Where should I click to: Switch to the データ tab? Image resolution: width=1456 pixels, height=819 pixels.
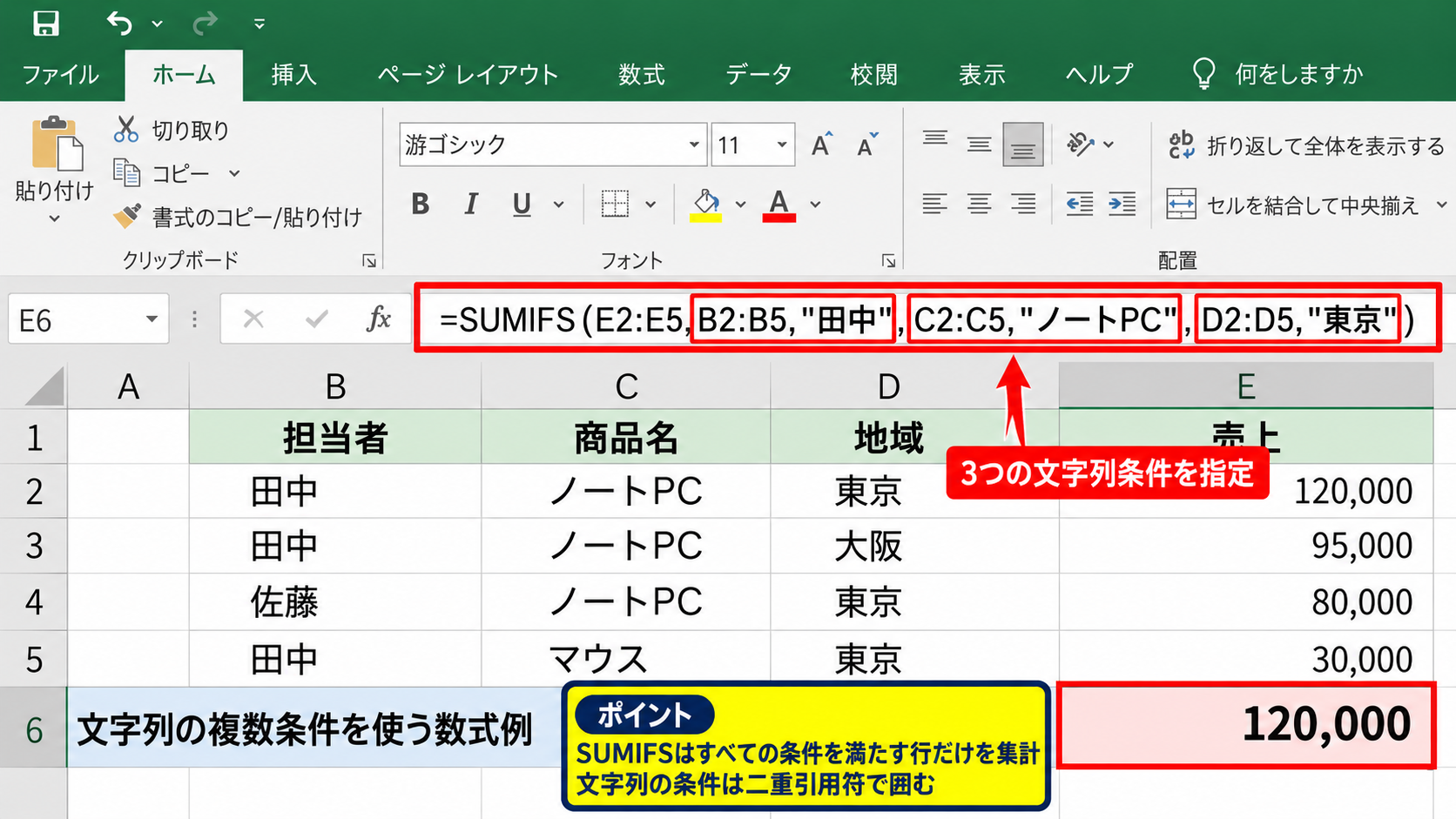point(758,75)
